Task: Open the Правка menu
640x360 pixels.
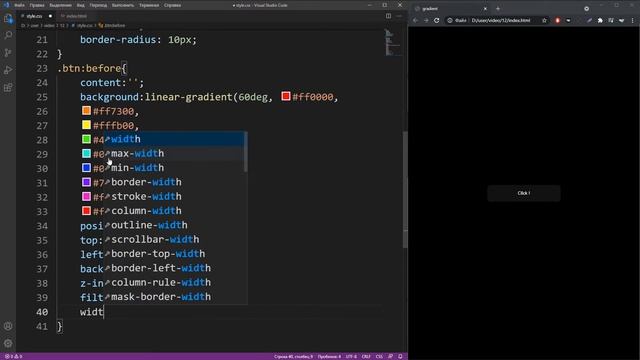Action: click(x=37, y=5)
